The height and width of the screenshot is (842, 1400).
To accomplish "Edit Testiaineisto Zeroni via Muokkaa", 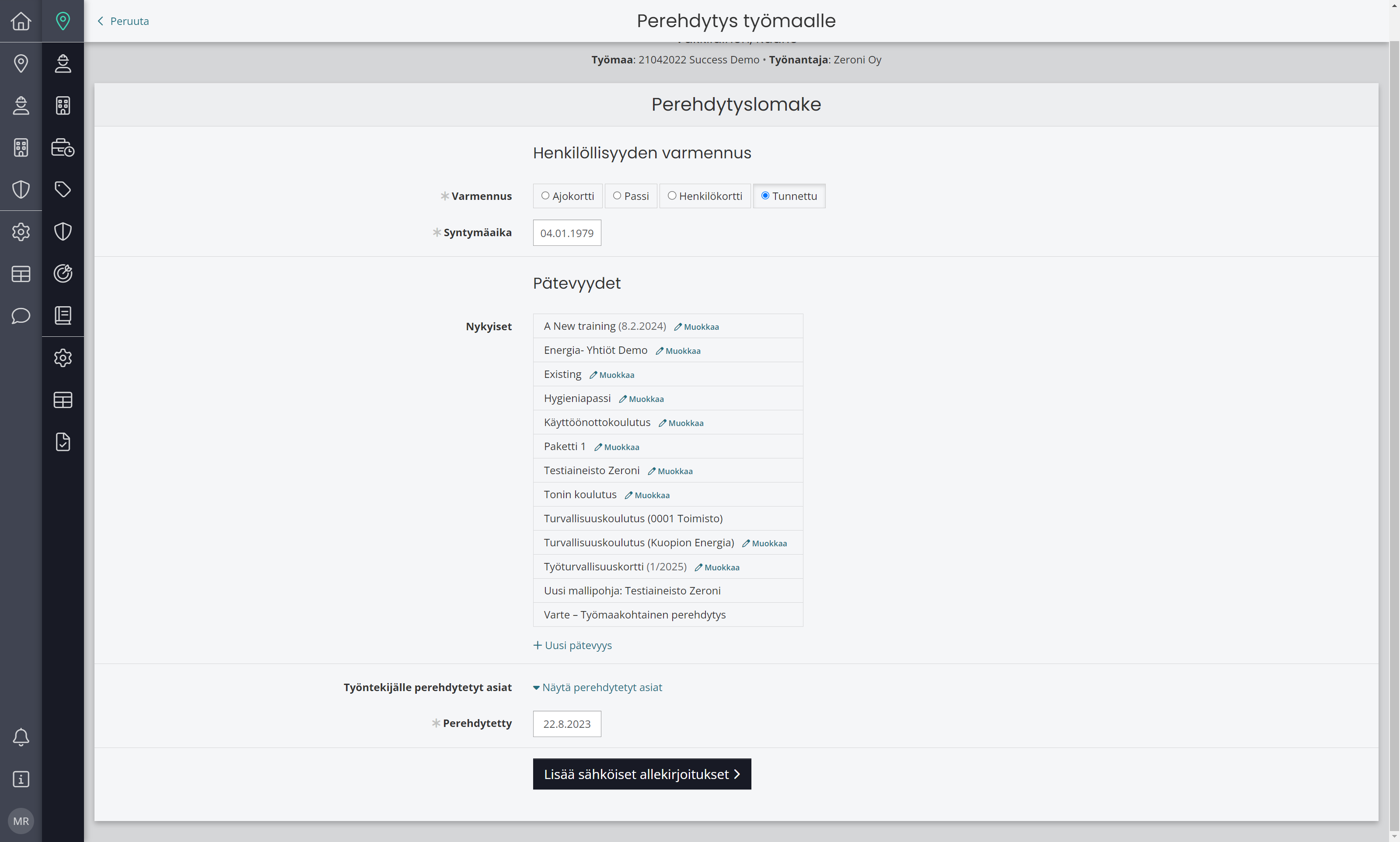I will 670,472.
